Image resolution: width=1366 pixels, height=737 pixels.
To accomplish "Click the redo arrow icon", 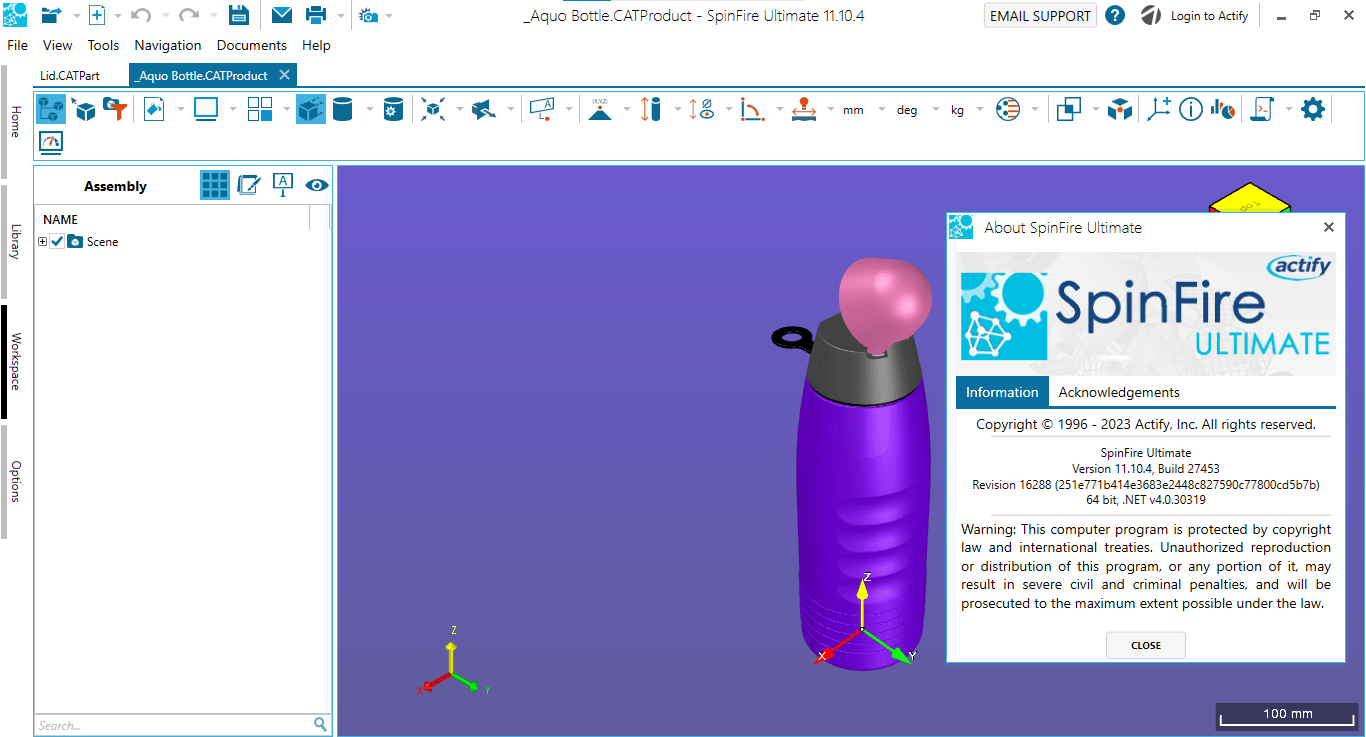I will (x=188, y=15).
